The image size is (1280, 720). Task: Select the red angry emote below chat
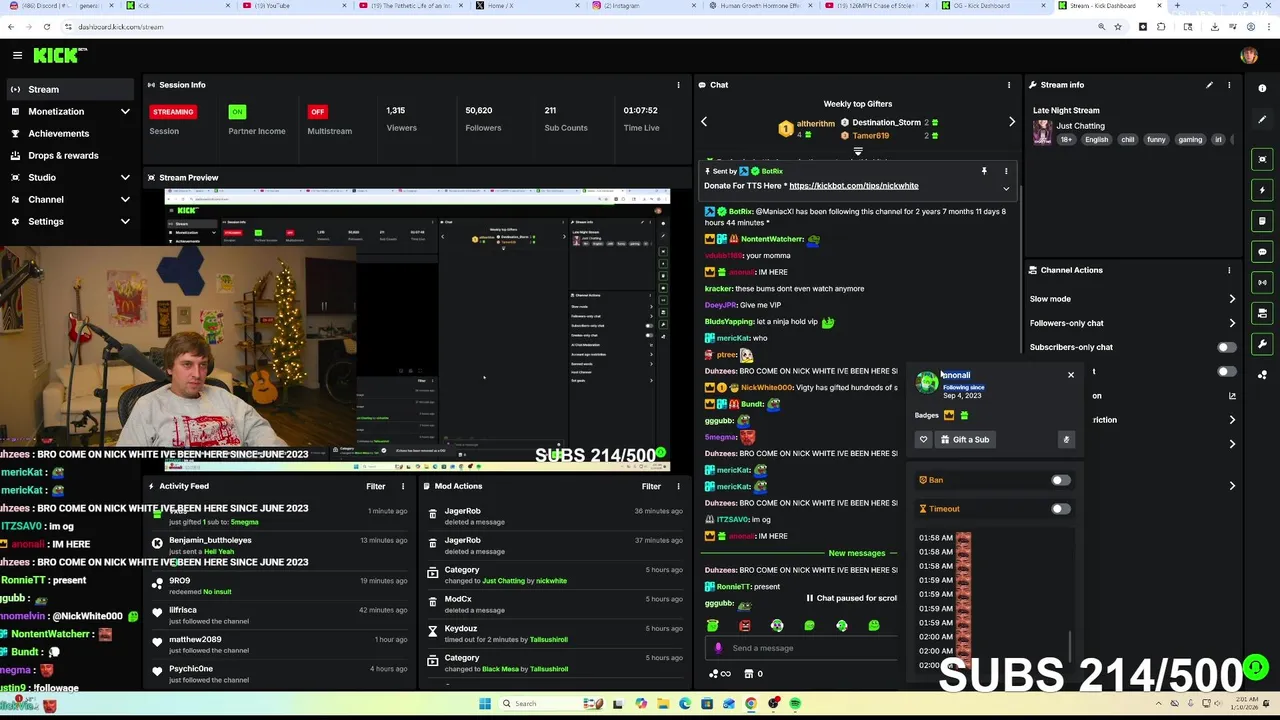744,625
